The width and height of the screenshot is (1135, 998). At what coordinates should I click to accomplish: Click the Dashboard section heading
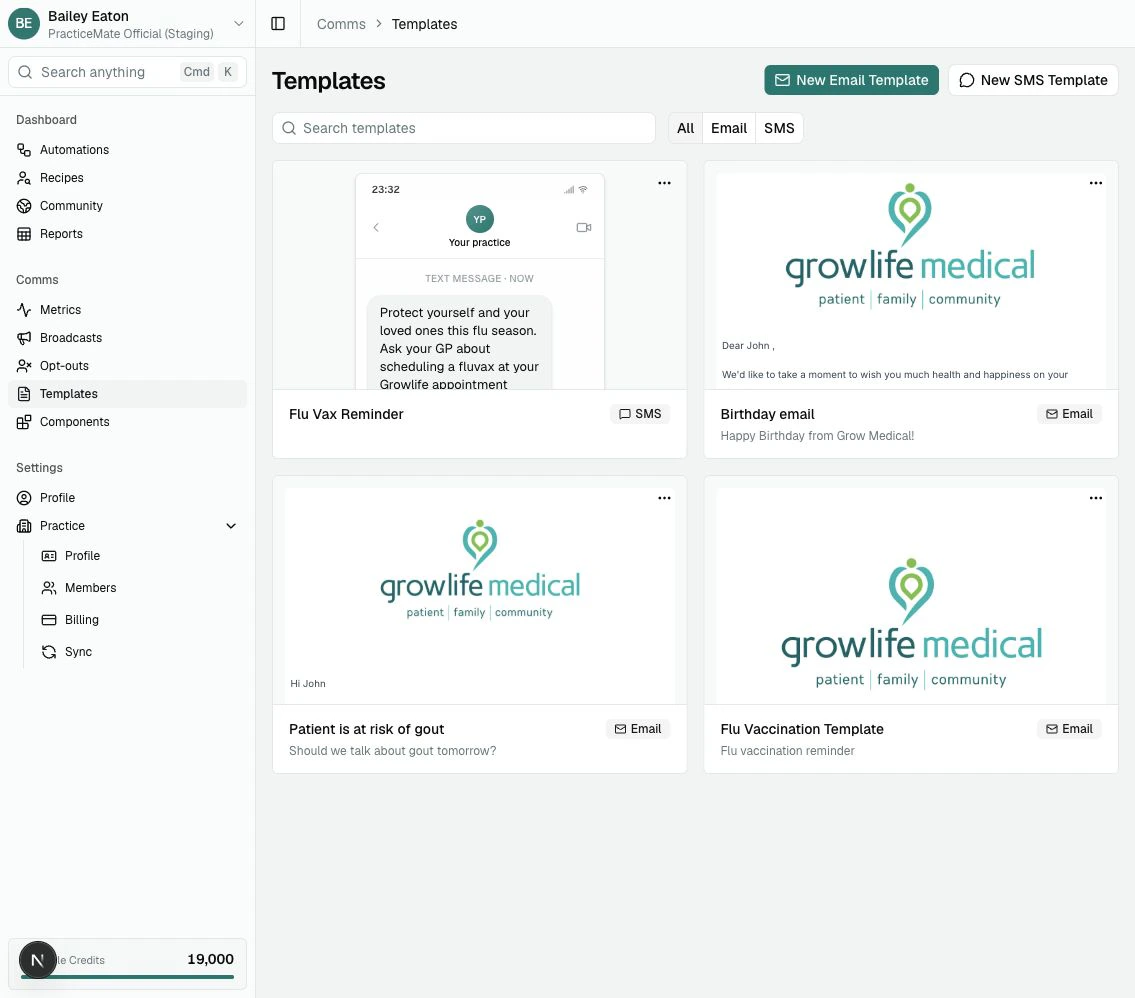46,119
